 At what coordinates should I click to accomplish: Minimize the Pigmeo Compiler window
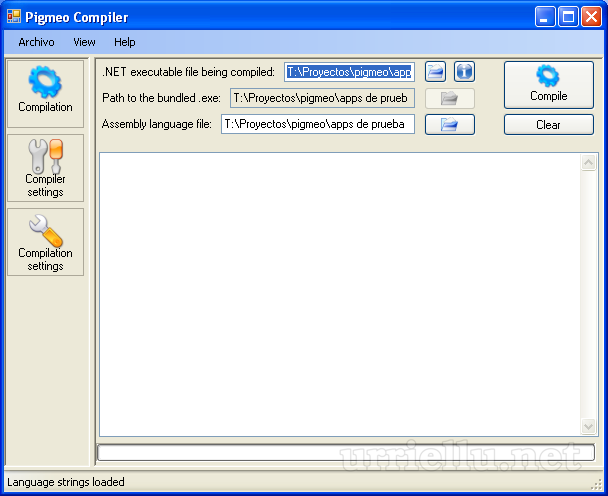545,17
